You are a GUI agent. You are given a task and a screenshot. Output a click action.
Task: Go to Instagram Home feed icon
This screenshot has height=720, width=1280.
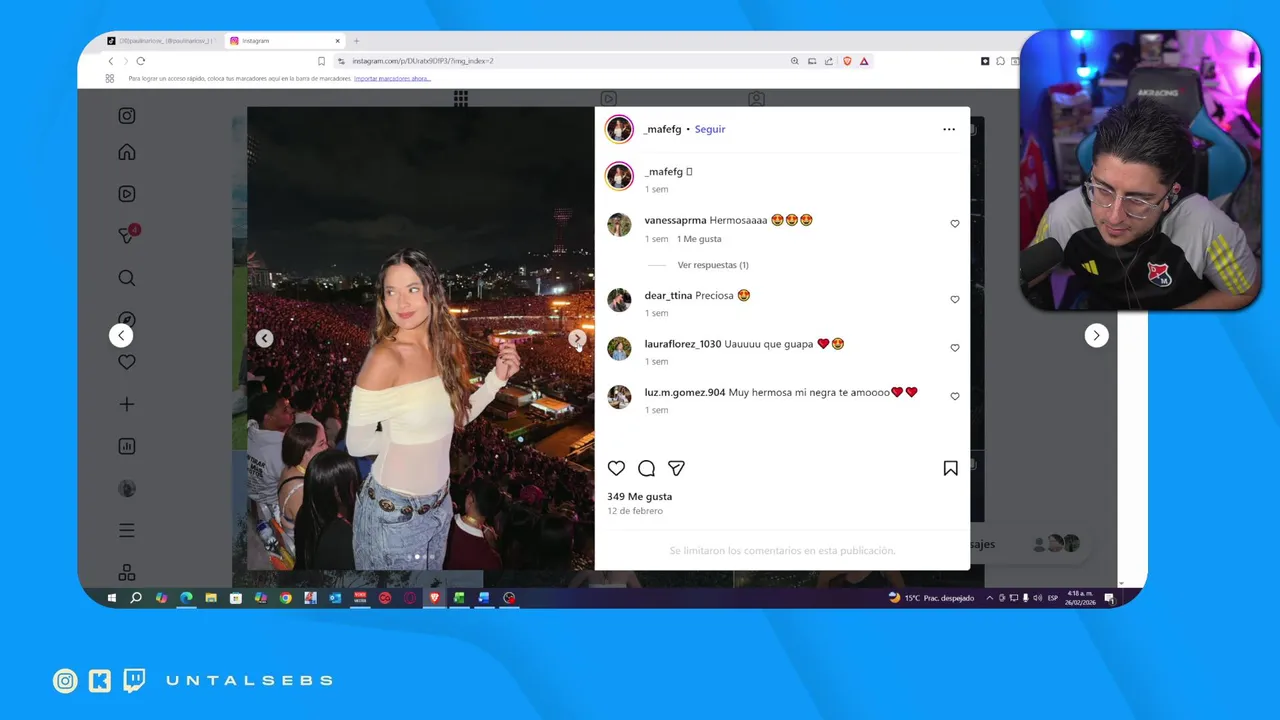pos(127,152)
